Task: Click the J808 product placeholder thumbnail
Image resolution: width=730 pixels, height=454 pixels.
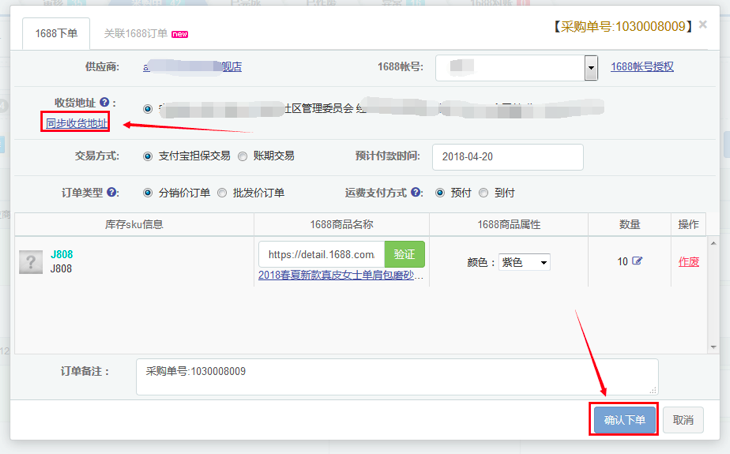Action: (30, 262)
